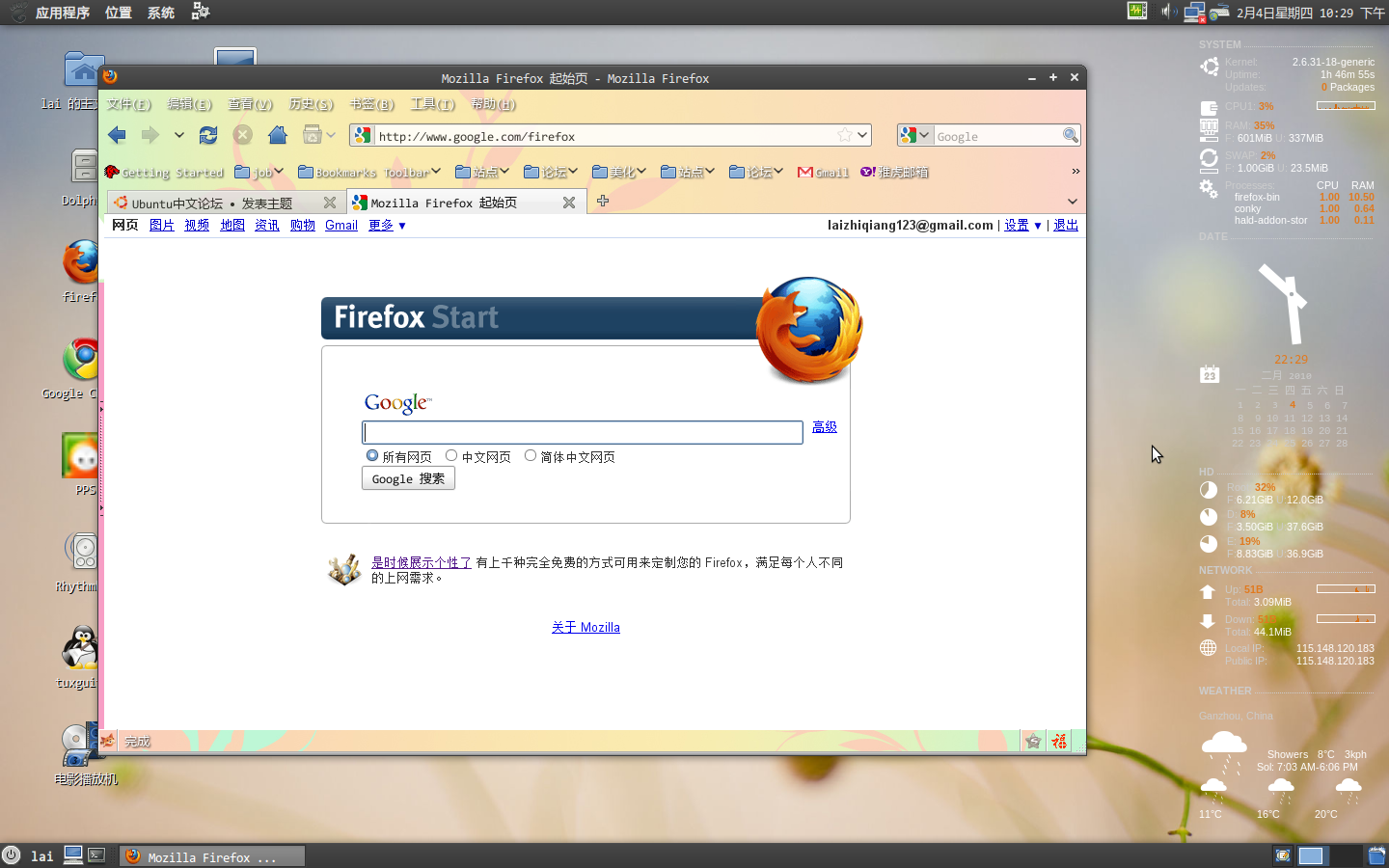Image resolution: width=1389 pixels, height=868 pixels.
Task: Open the 书签(B) menu
Action: [371, 104]
